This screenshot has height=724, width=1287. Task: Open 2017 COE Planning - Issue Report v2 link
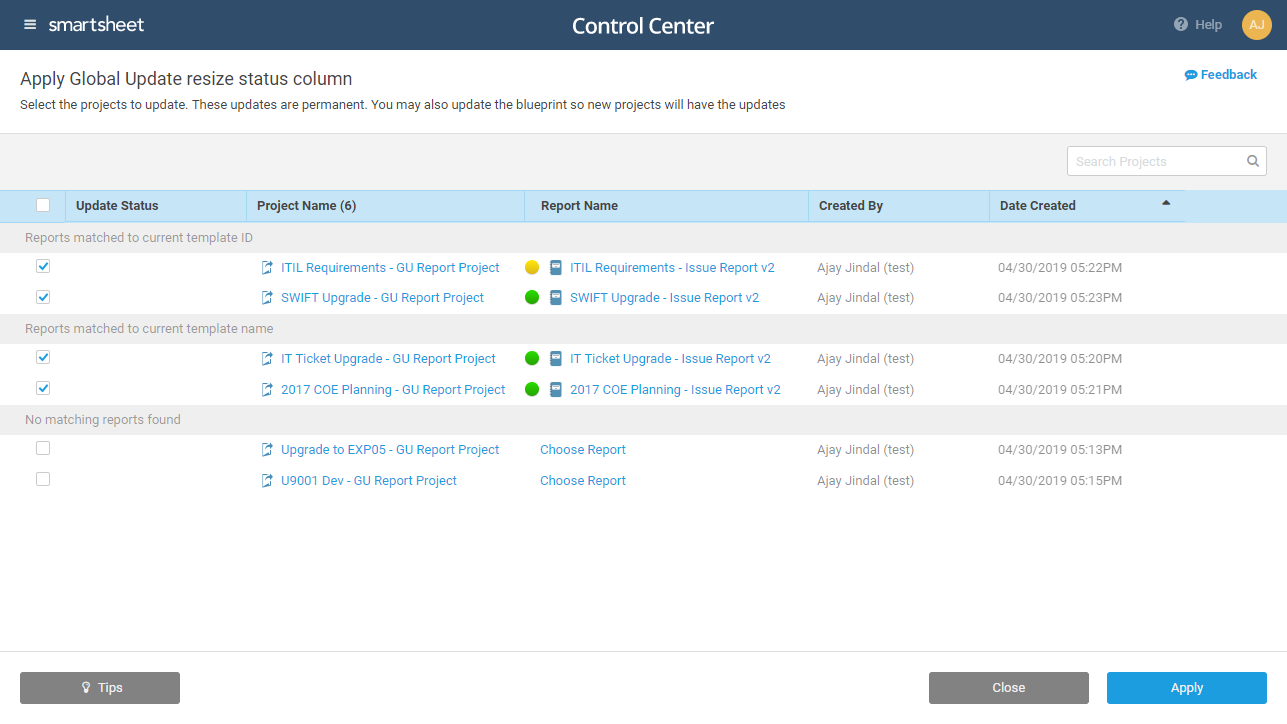click(x=675, y=390)
